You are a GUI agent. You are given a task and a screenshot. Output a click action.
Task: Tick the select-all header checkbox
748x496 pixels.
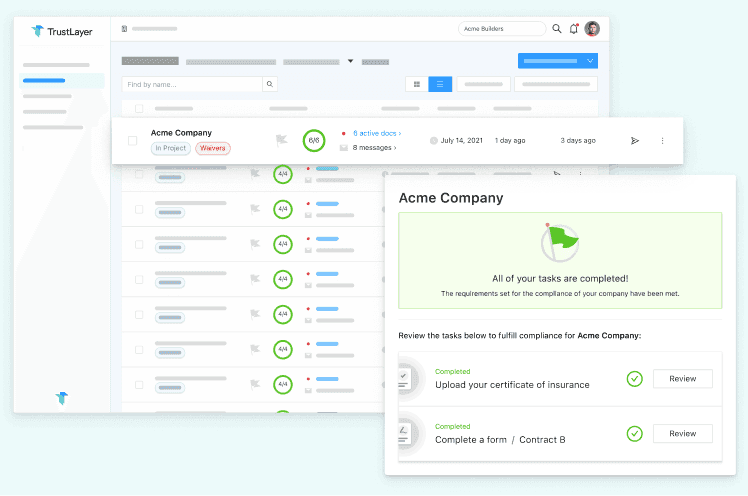coord(139,109)
